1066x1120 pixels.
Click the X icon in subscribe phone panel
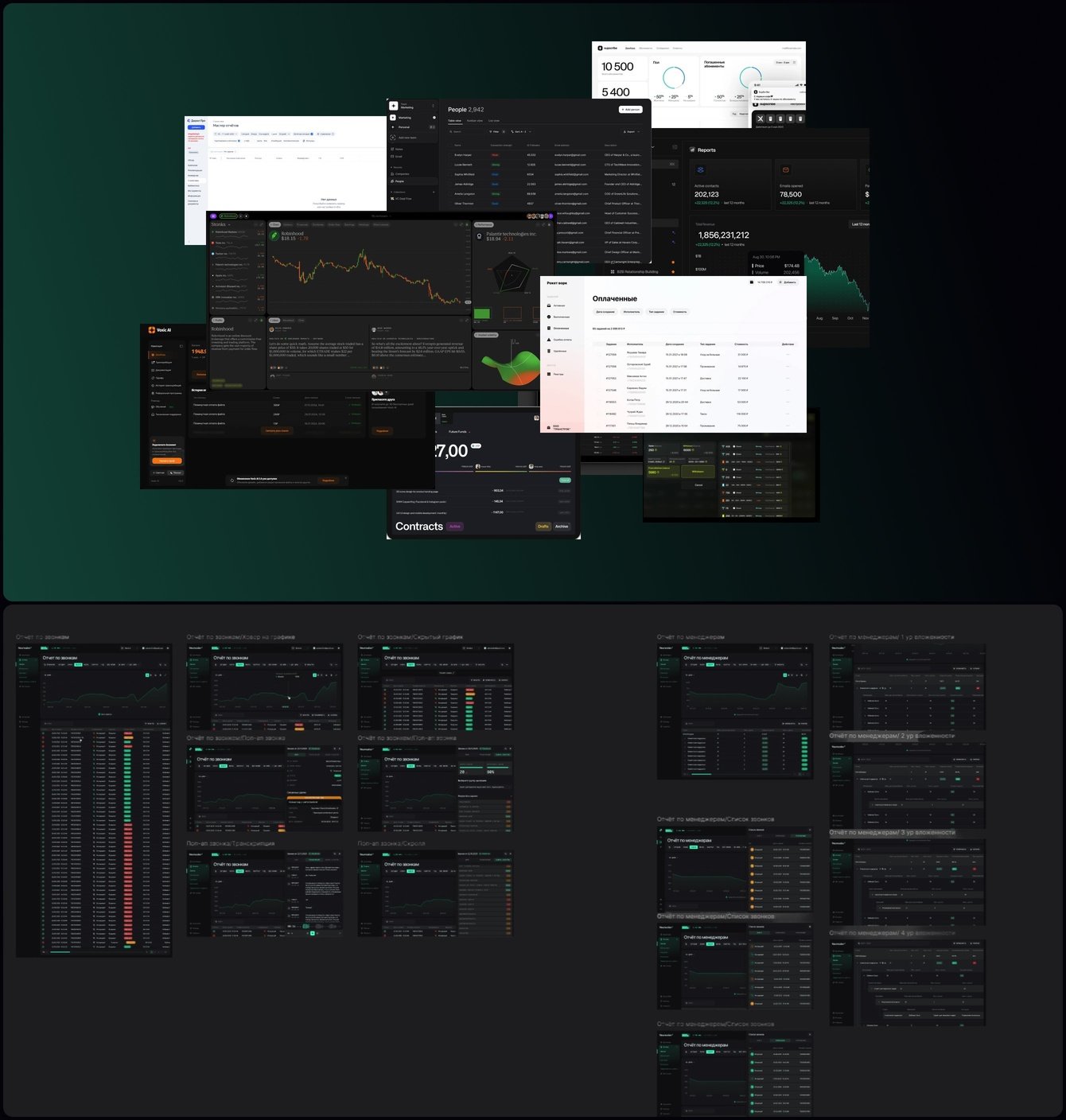760,119
